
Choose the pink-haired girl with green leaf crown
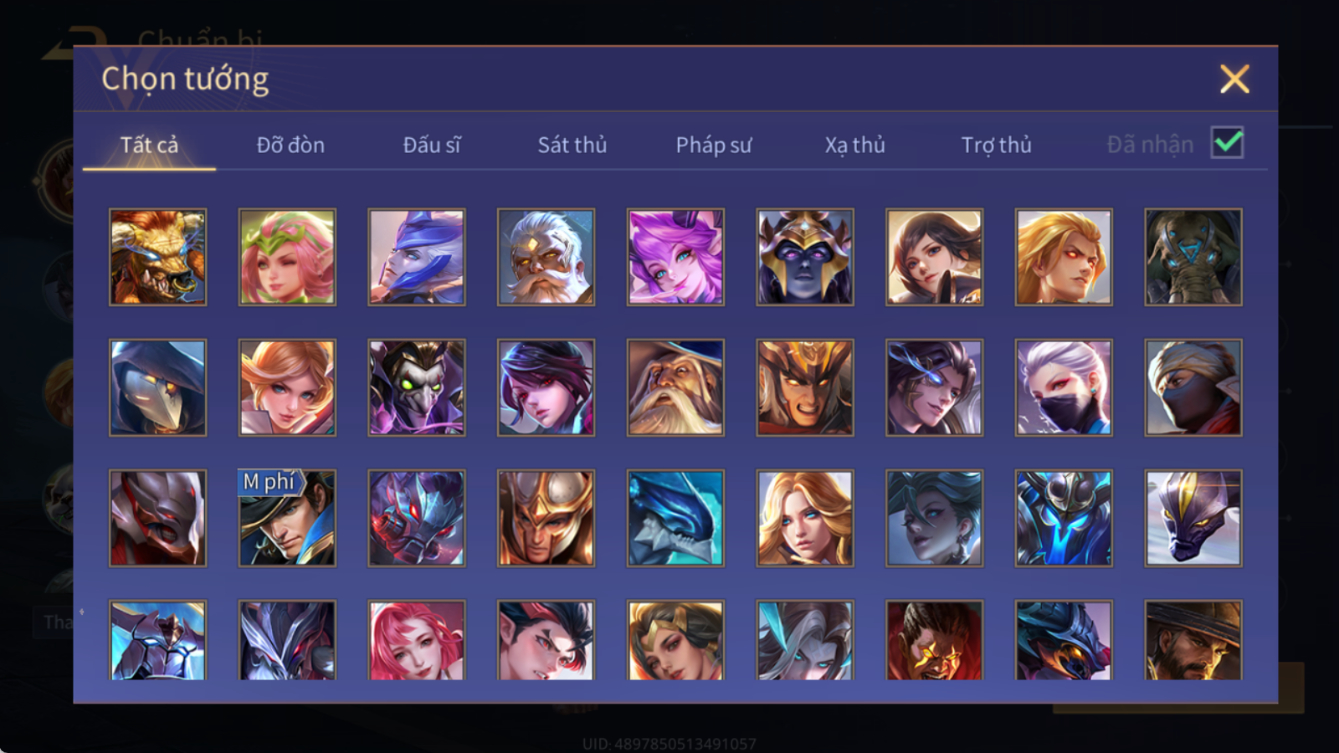(287, 257)
